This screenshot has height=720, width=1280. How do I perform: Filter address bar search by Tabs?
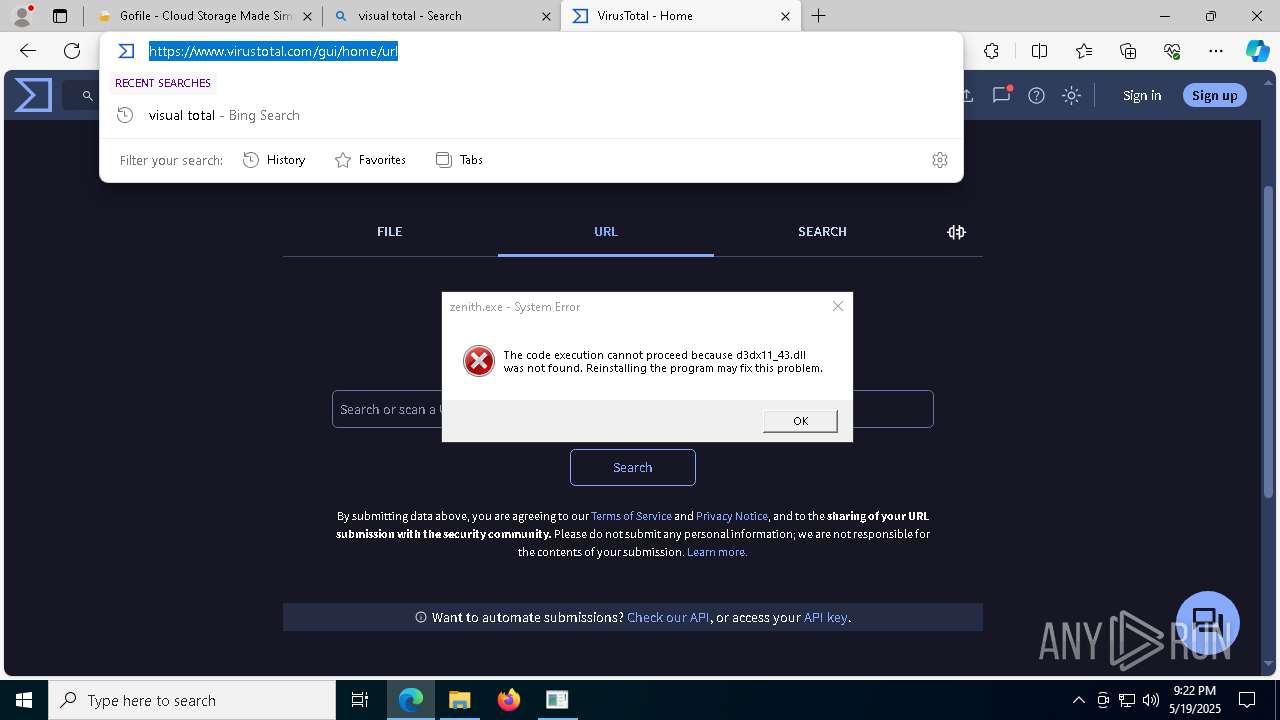pos(459,160)
